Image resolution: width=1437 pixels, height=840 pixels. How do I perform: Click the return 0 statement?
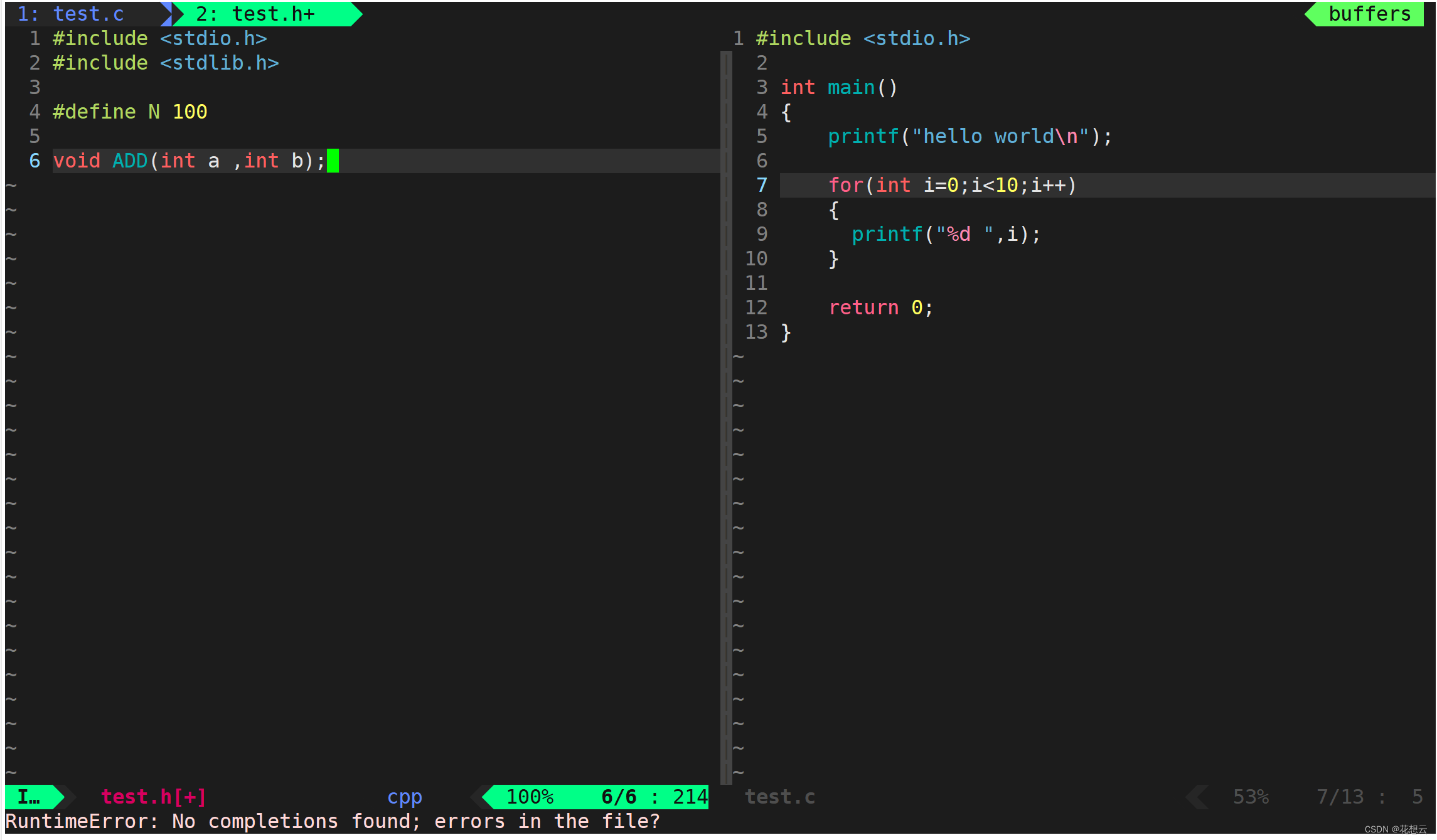880,307
